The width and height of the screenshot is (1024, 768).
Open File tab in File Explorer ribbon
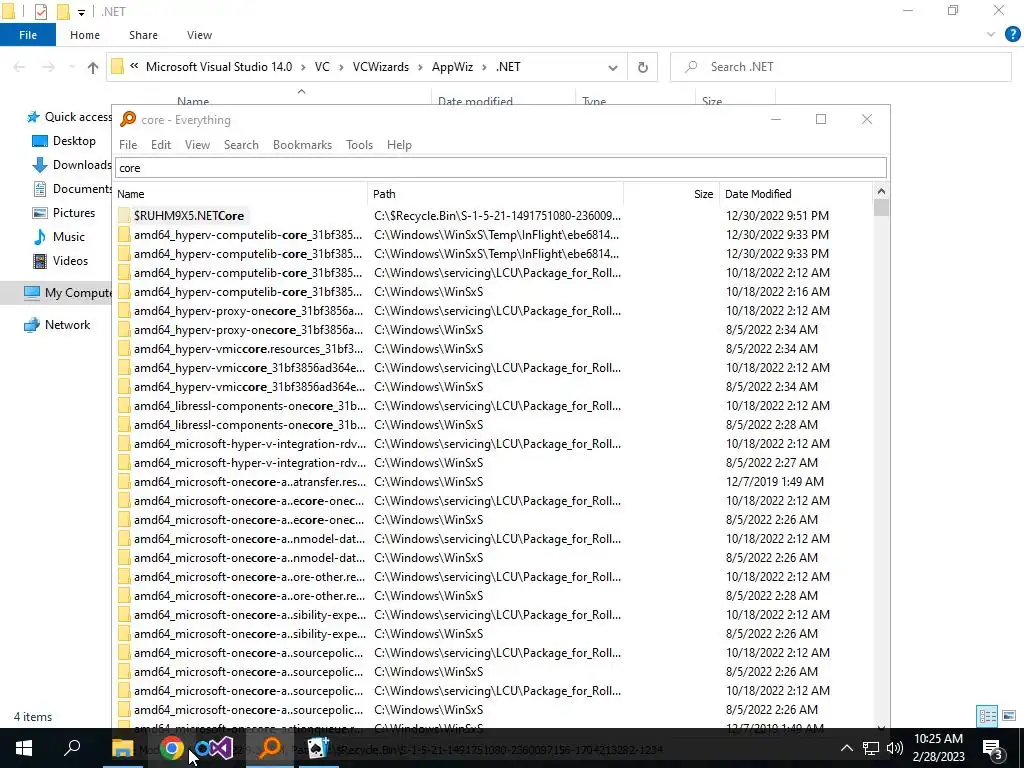(x=28, y=35)
